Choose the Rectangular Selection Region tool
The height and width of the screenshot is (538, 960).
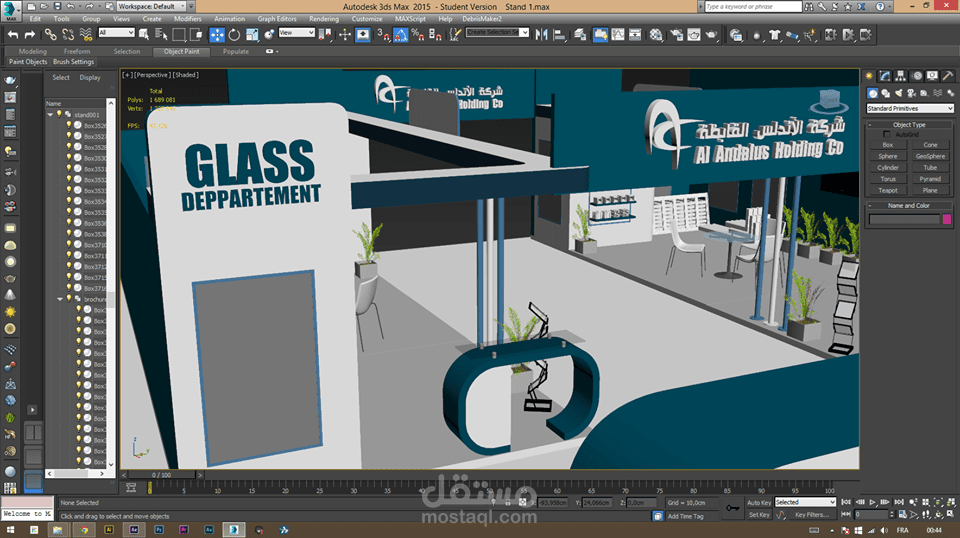(179, 35)
